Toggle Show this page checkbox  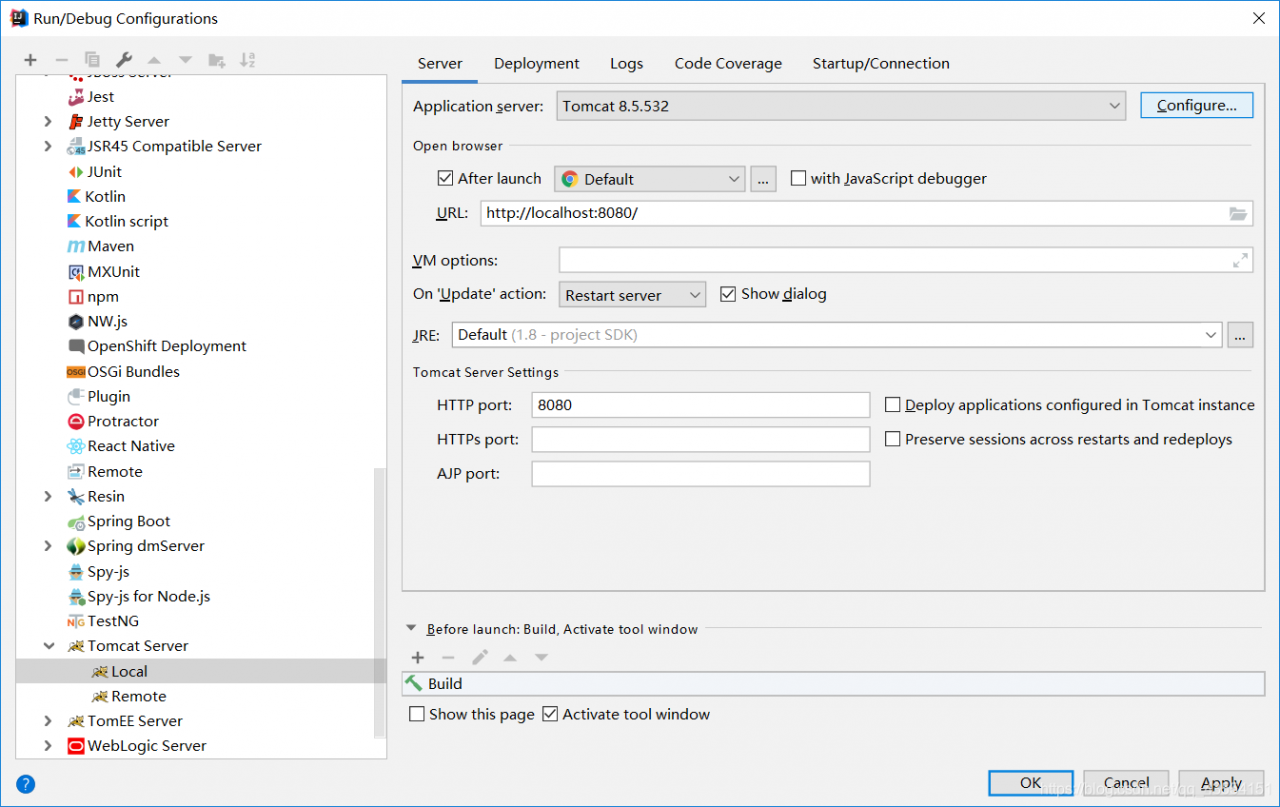417,714
